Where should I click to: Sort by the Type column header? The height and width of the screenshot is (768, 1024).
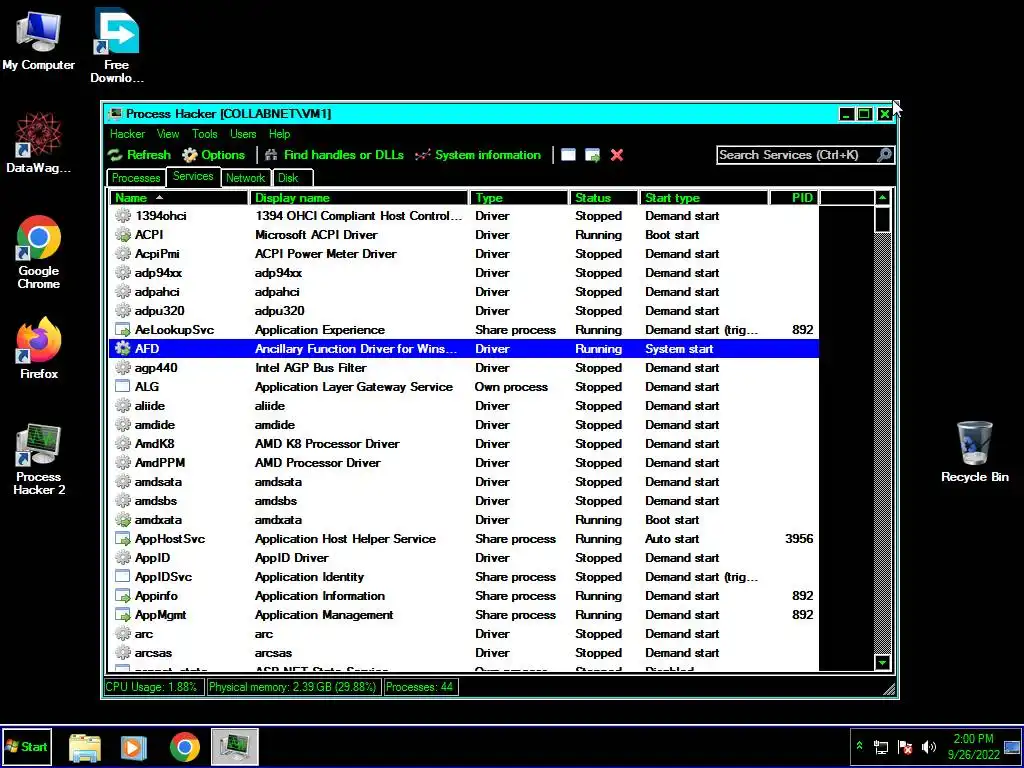519,198
